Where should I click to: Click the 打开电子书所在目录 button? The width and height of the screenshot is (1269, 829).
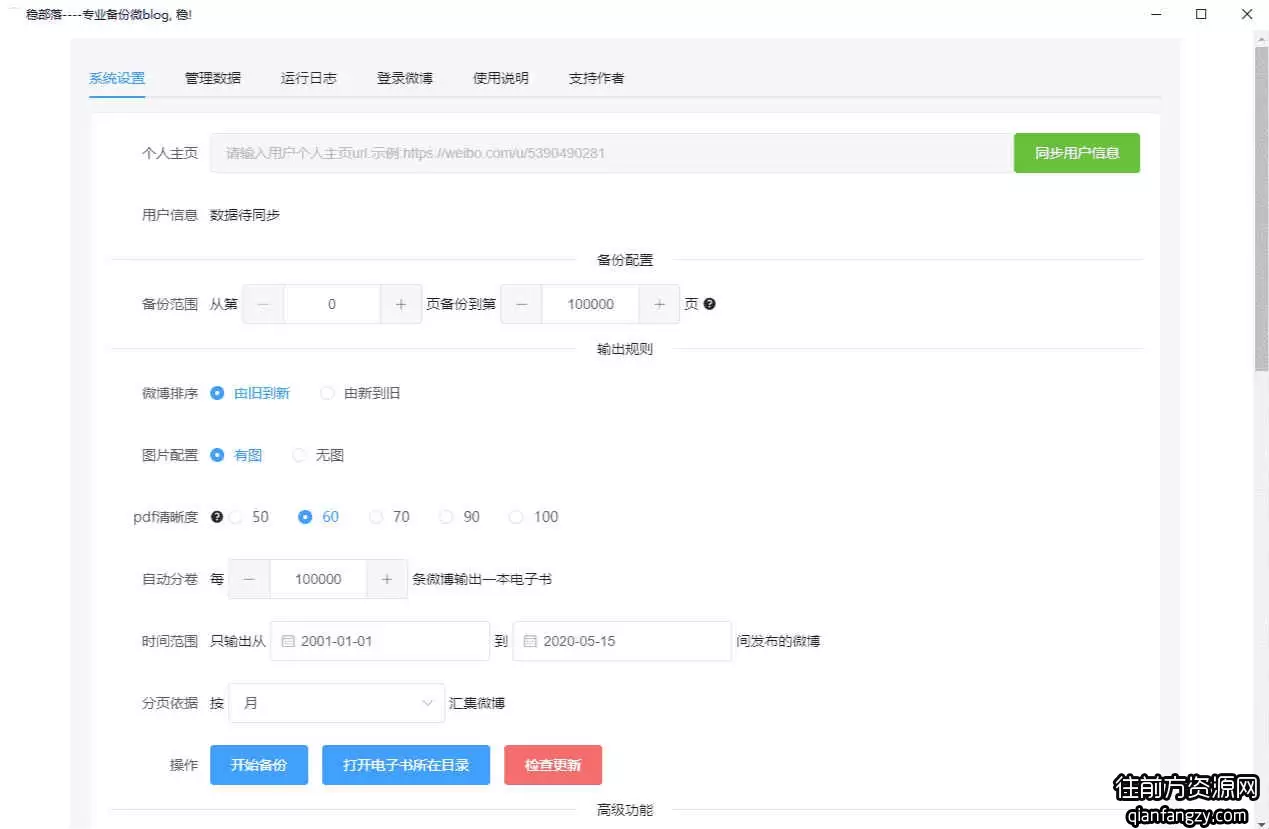(406, 765)
